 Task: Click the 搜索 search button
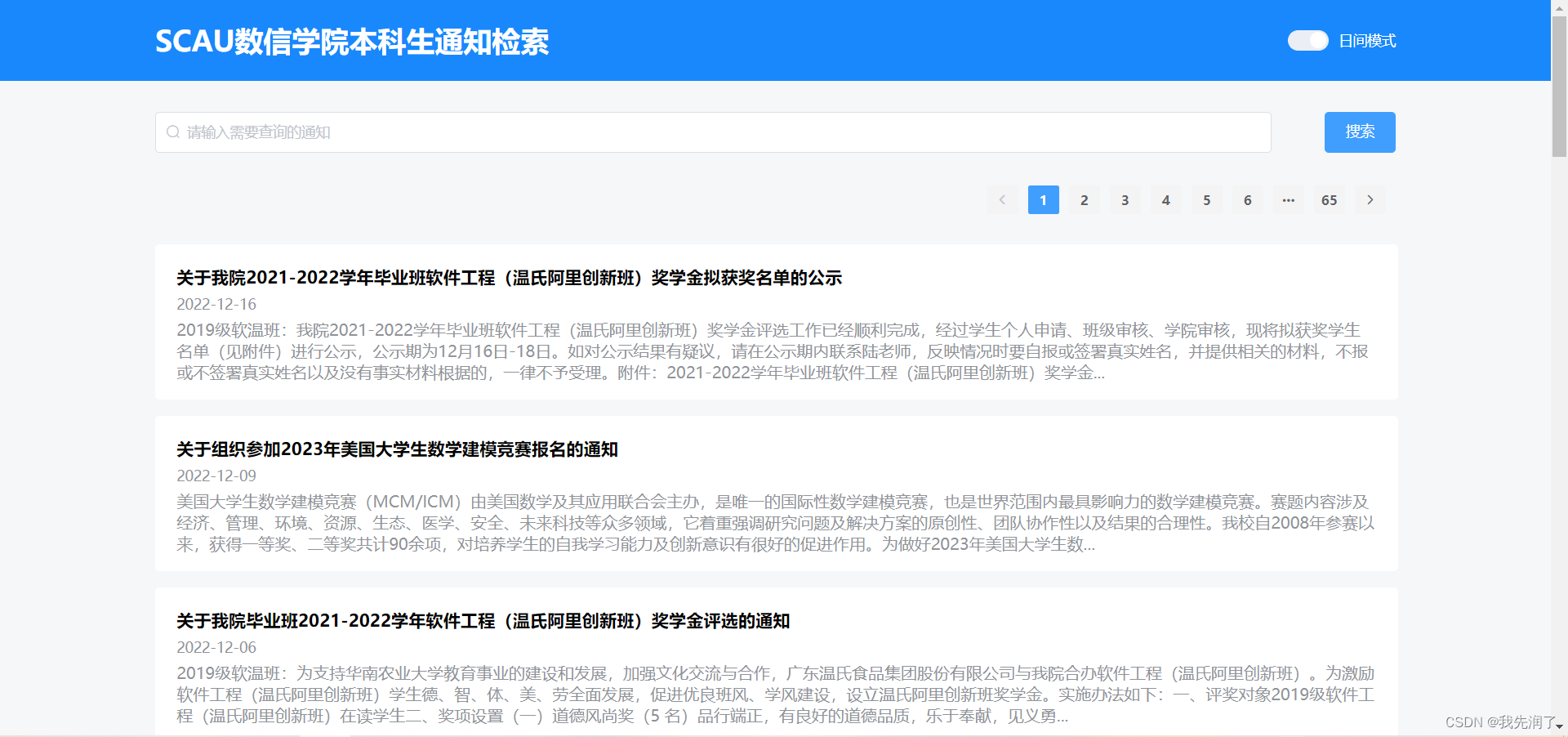click(x=1360, y=132)
